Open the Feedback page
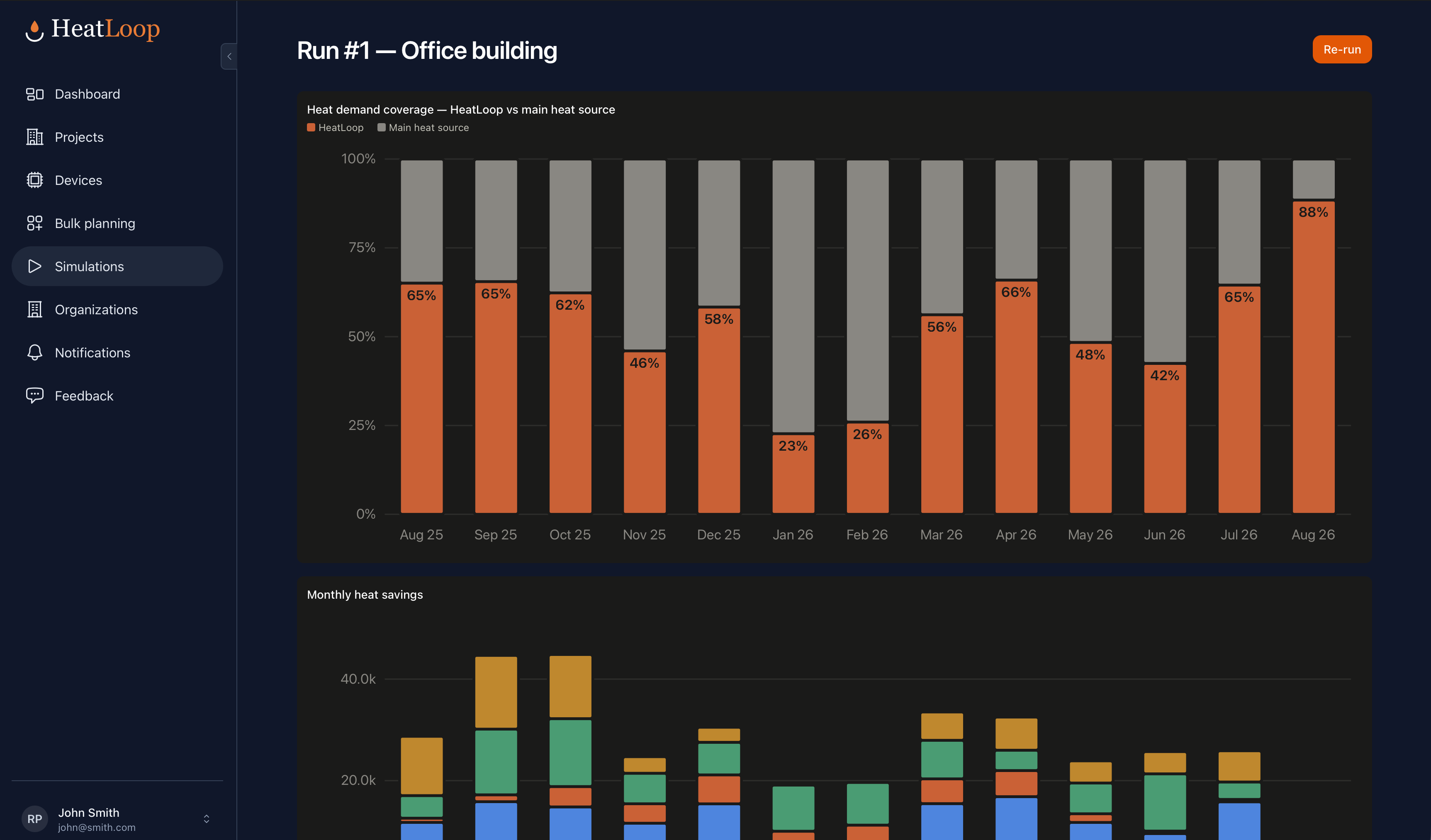Viewport: 1431px width, 840px height. tap(117, 396)
